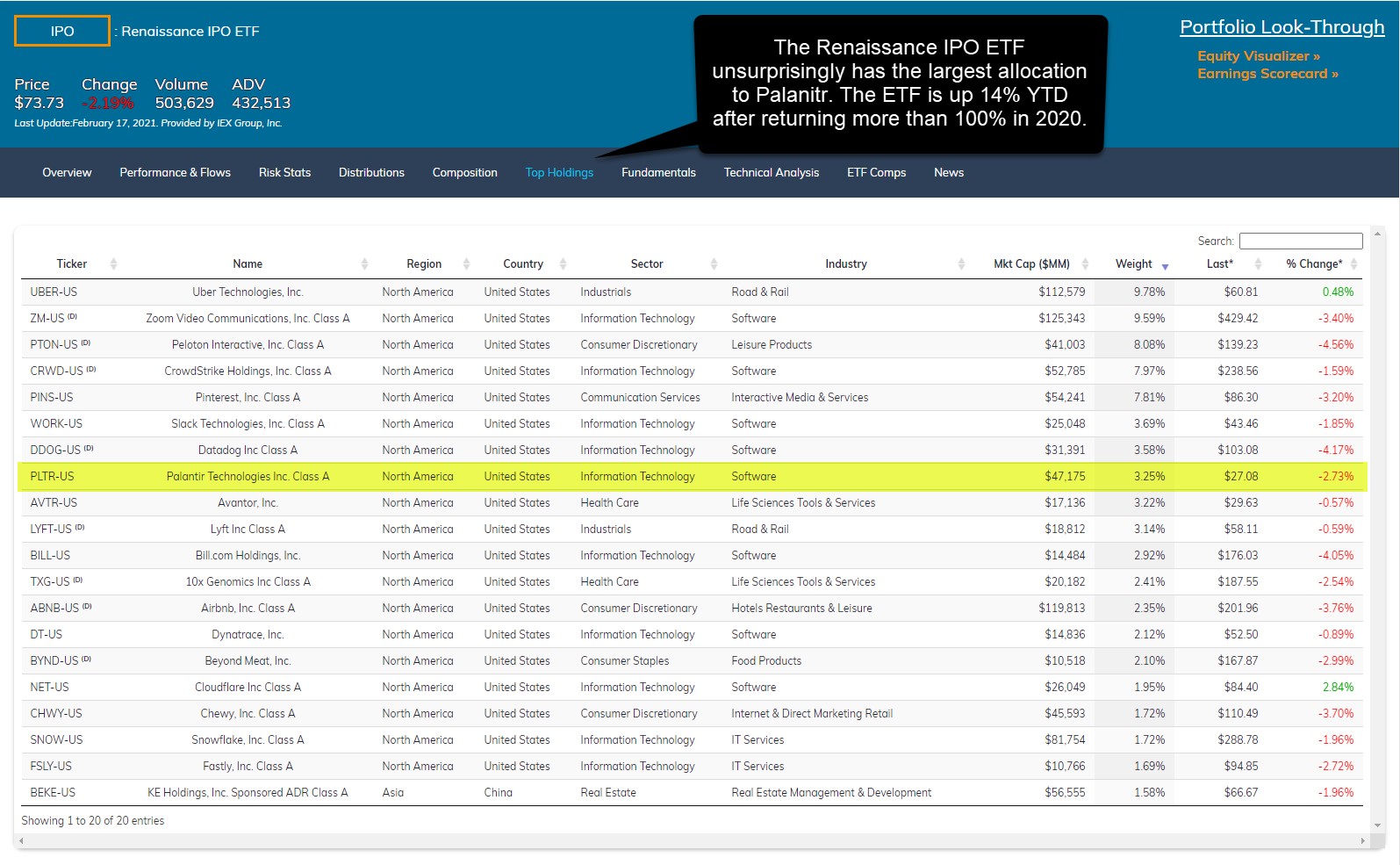Switch to Performance & Flows tab

[175, 173]
